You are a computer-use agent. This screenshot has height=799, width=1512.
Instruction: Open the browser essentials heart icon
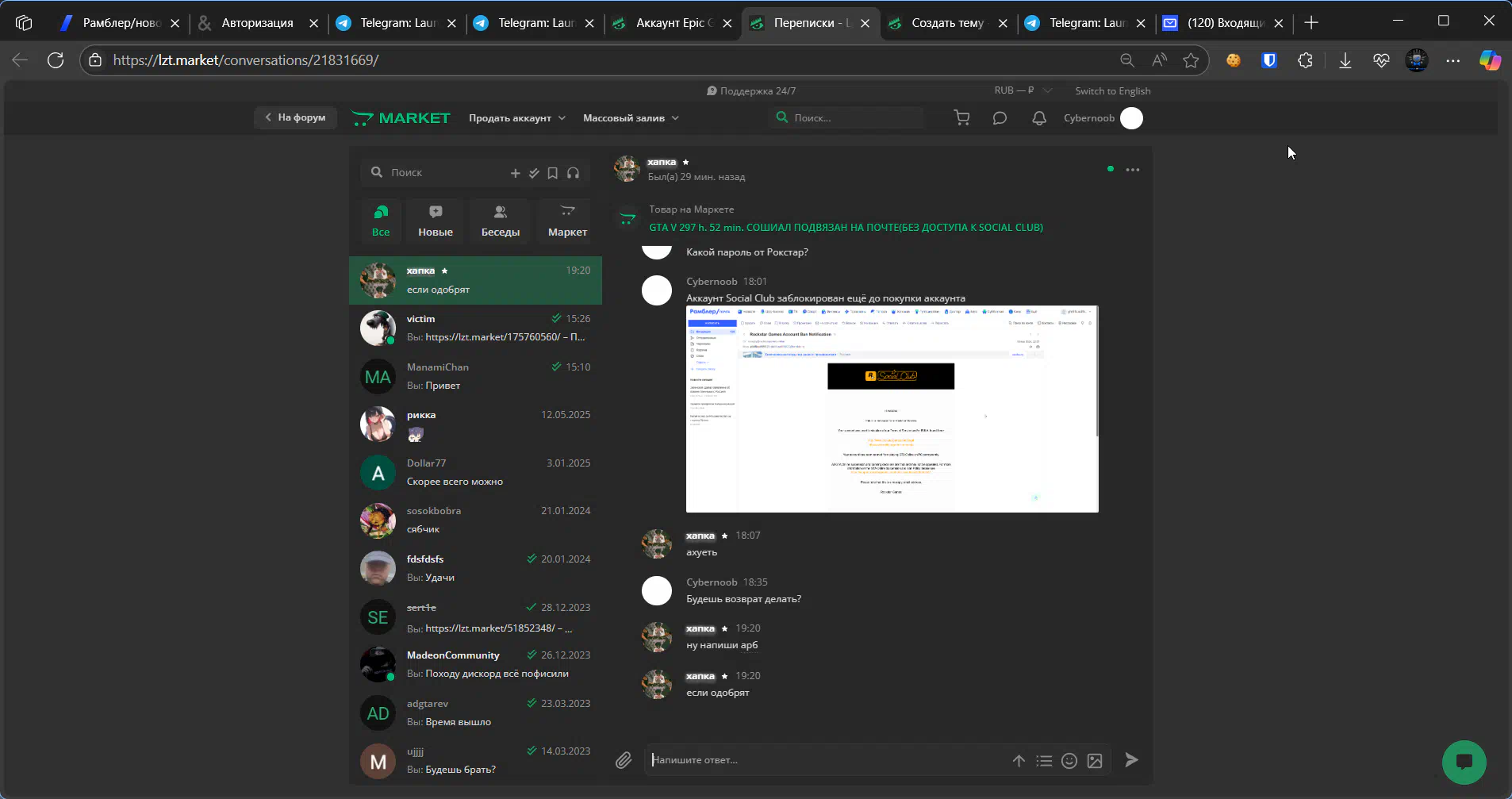[1381, 60]
